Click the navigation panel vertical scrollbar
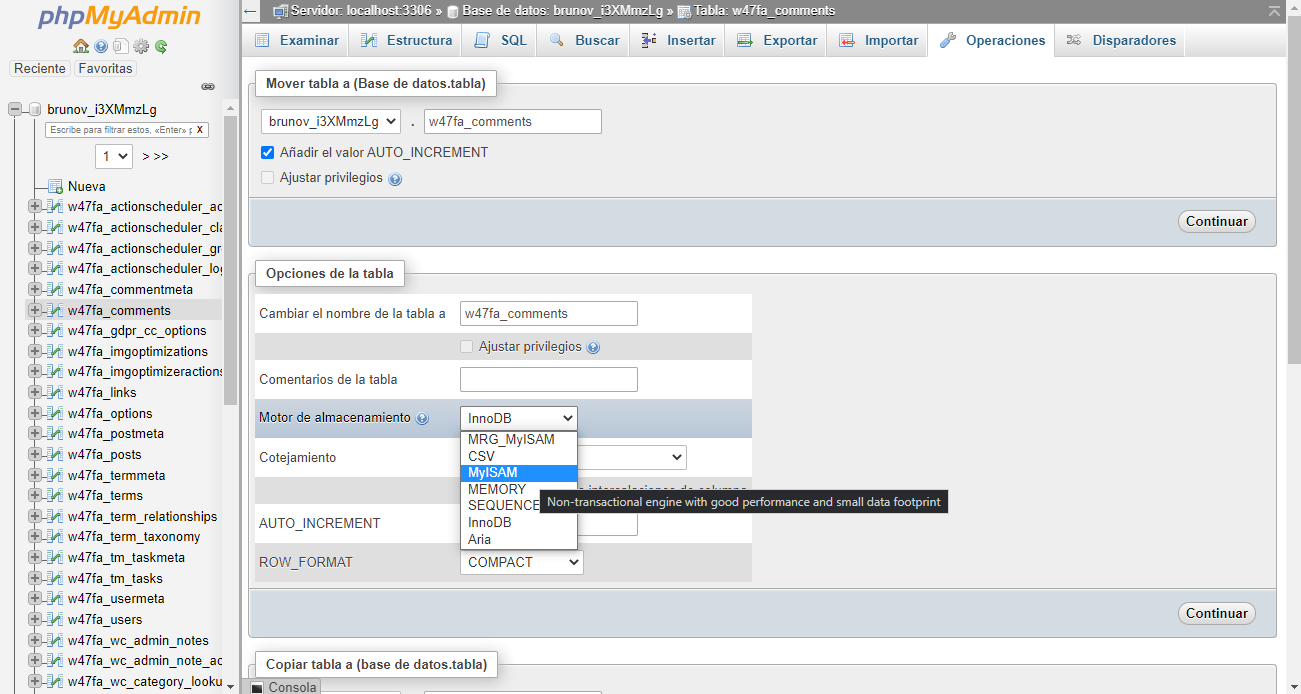This screenshot has width=1301, height=694. pyautogui.click(x=231, y=260)
